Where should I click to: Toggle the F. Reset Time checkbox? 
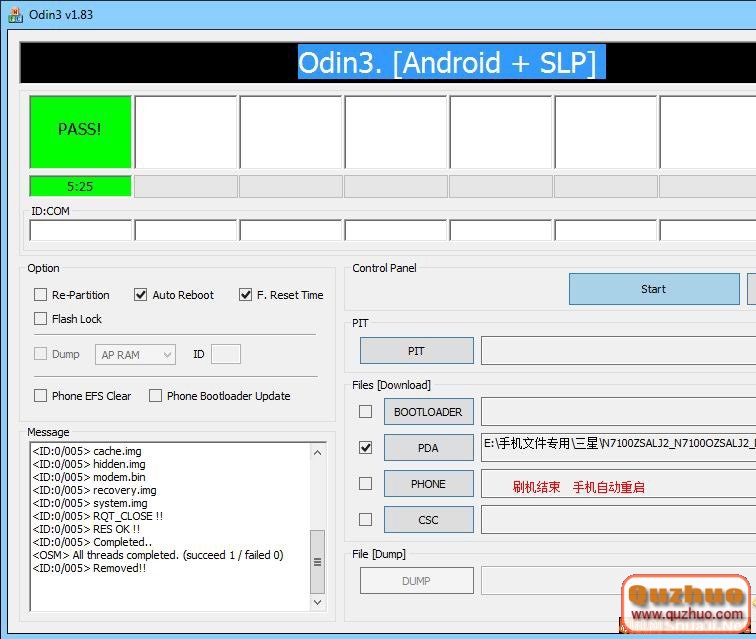(246, 295)
